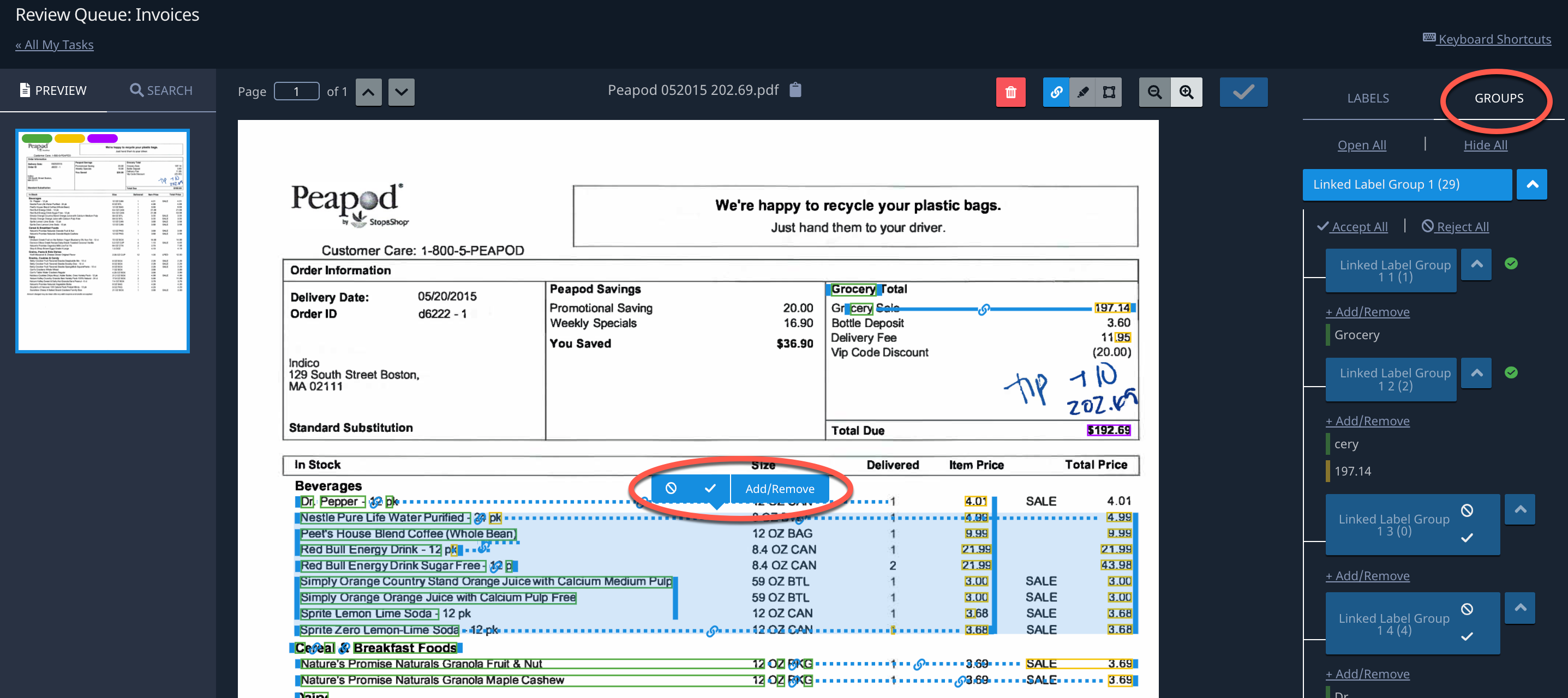Collapse Linked Label Group 1 3
Image resolution: width=1568 pixels, height=698 pixels.
pos(1520,510)
